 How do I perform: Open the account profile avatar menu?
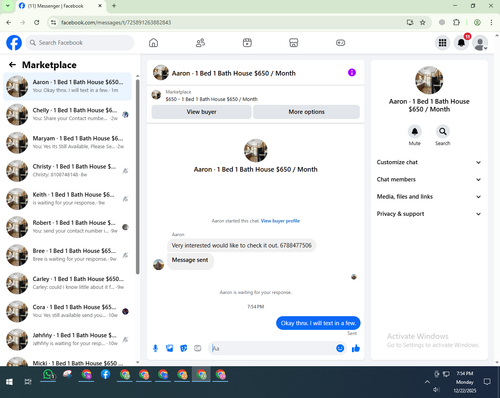pos(480,43)
